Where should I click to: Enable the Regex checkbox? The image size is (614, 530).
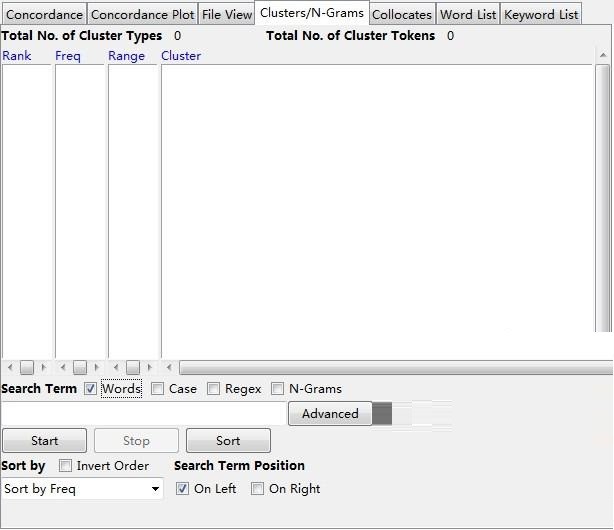(x=214, y=389)
